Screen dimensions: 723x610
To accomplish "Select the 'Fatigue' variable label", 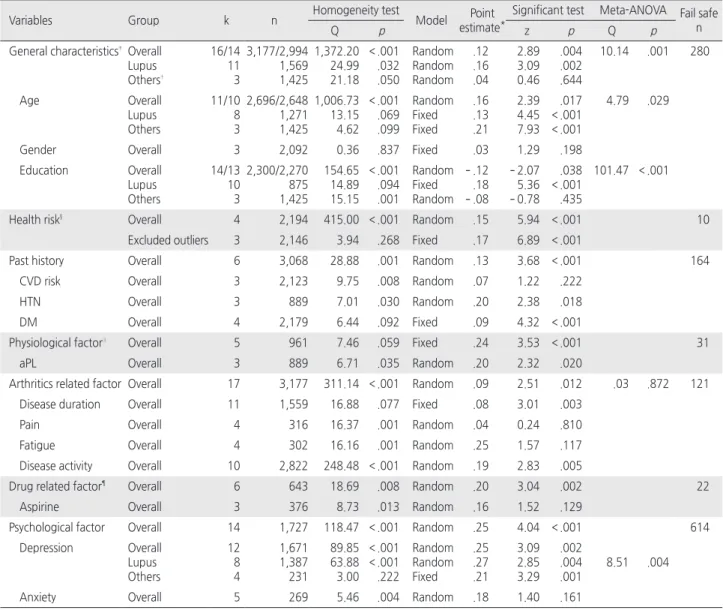I will (x=37, y=445).
